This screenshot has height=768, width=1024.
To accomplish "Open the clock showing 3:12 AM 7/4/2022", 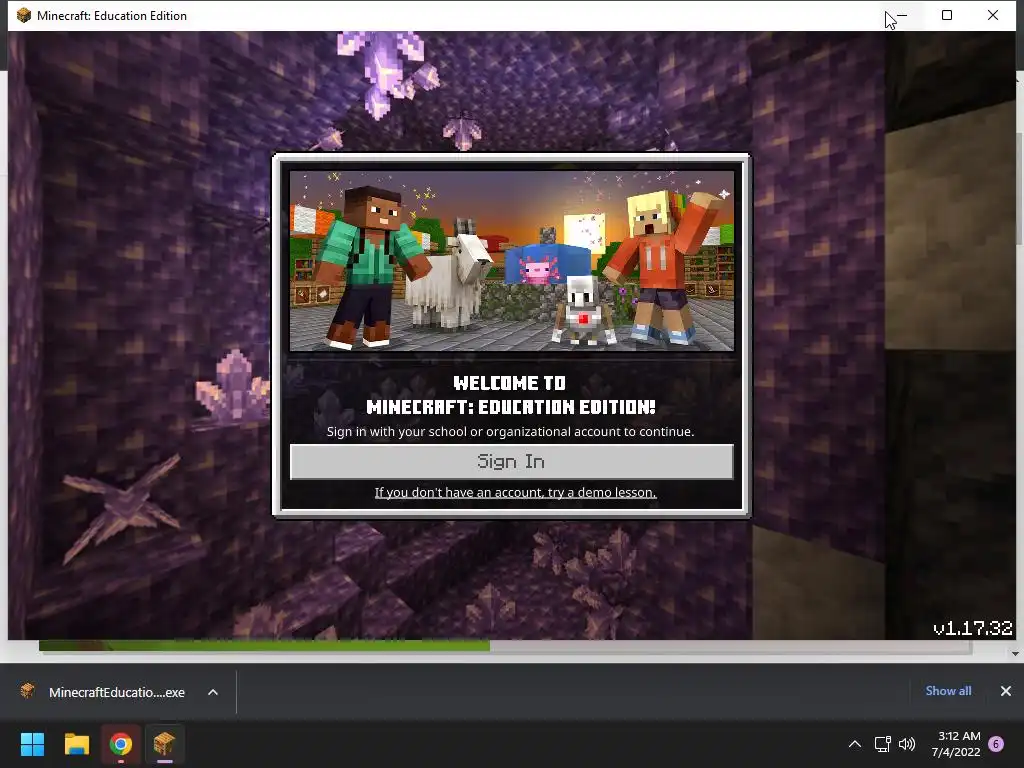I will pos(957,744).
